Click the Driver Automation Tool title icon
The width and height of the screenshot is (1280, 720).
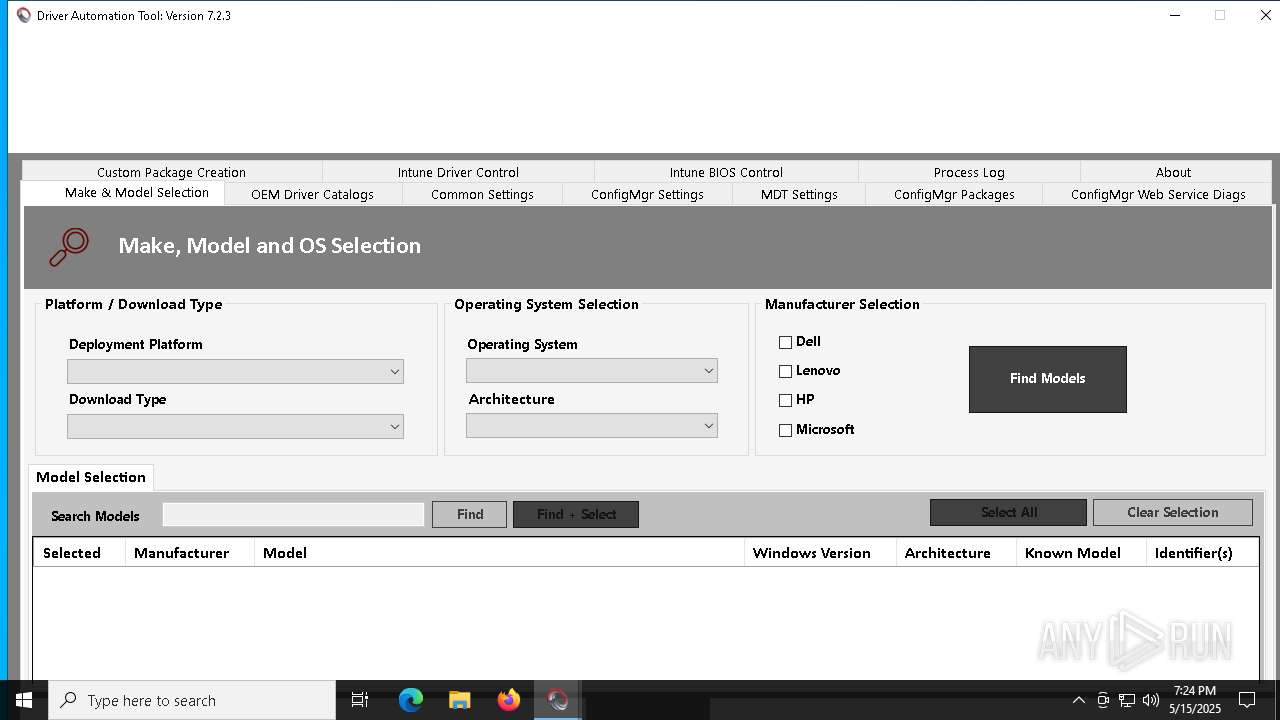[24, 15]
